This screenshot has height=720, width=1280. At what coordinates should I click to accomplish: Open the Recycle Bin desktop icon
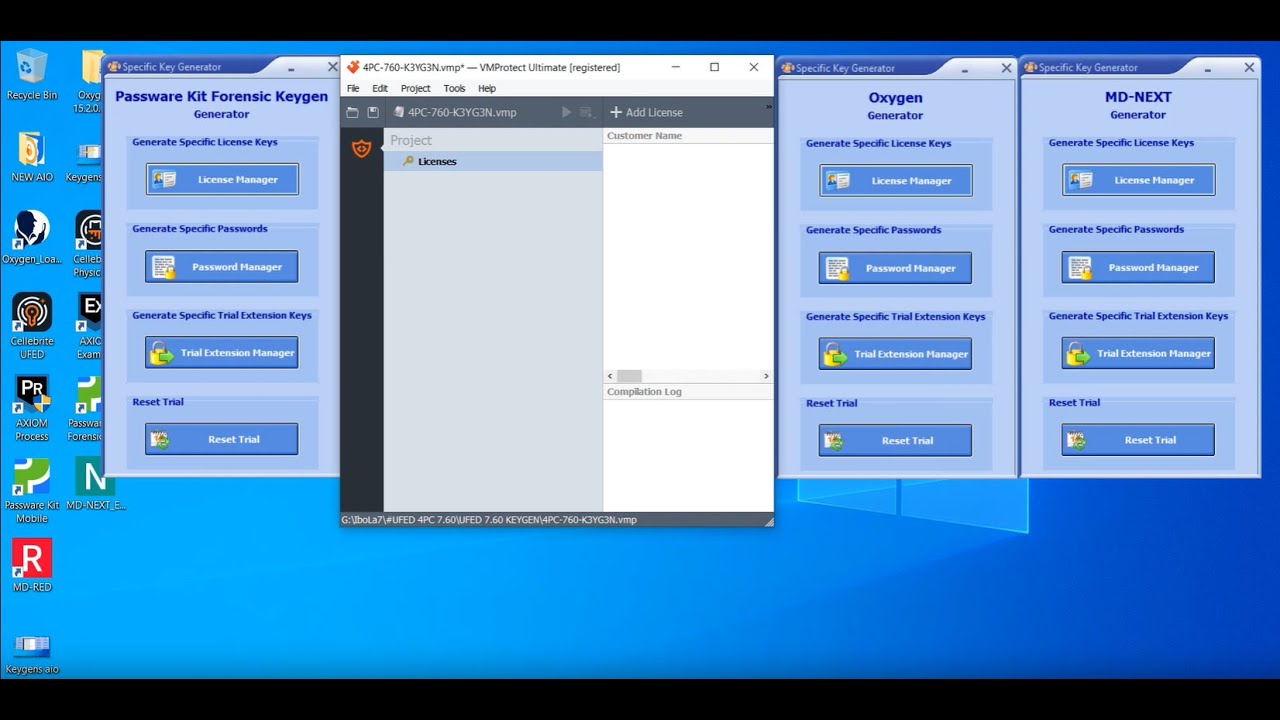tap(32, 75)
